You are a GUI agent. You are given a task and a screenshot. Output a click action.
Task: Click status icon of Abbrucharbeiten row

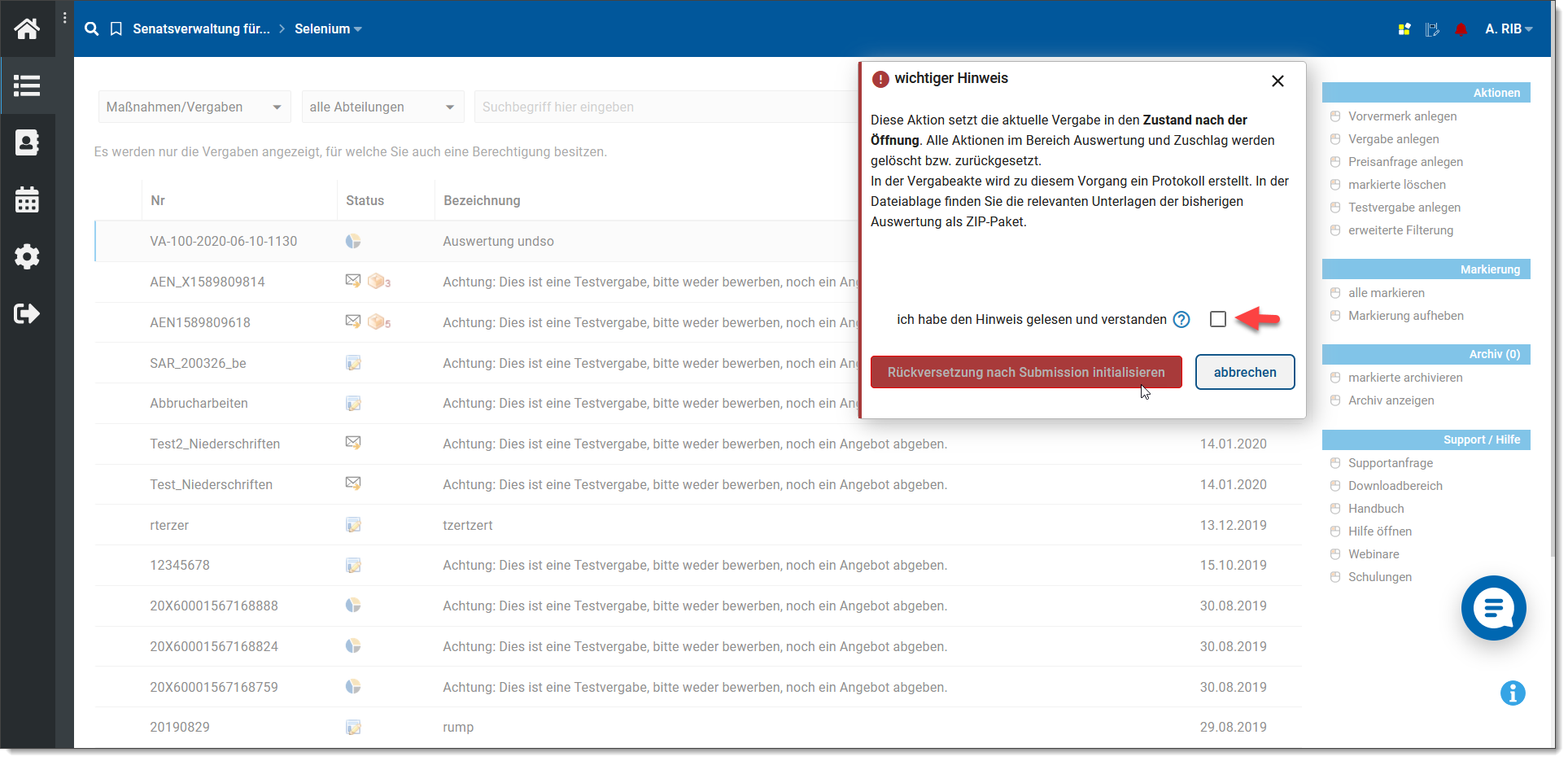(x=353, y=403)
